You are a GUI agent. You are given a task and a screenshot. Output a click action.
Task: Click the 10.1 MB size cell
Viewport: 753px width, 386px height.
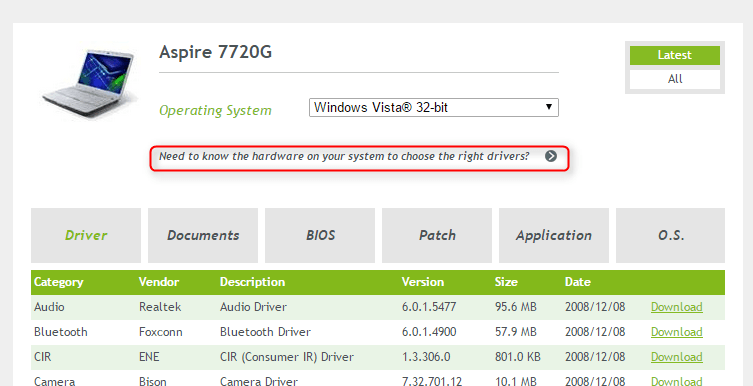click(x=515, y=382)
